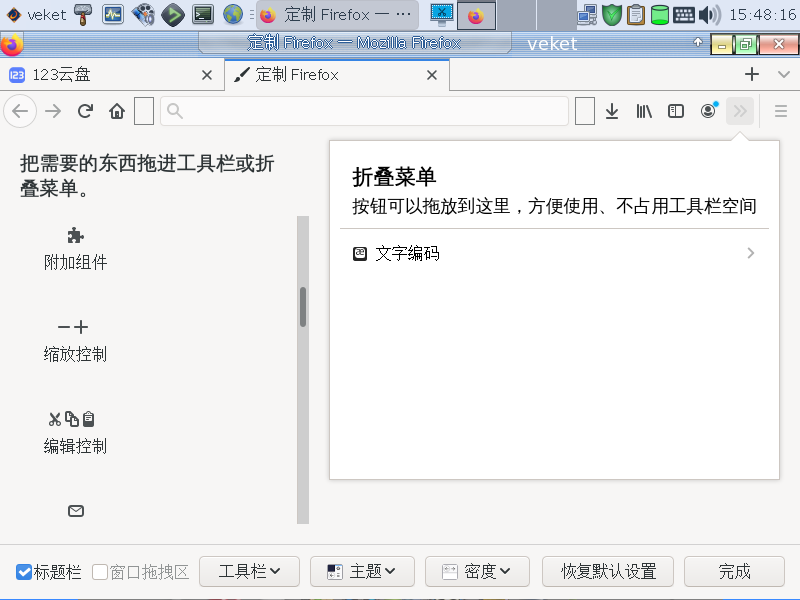Click the green shield tray icon

point(611,15)
